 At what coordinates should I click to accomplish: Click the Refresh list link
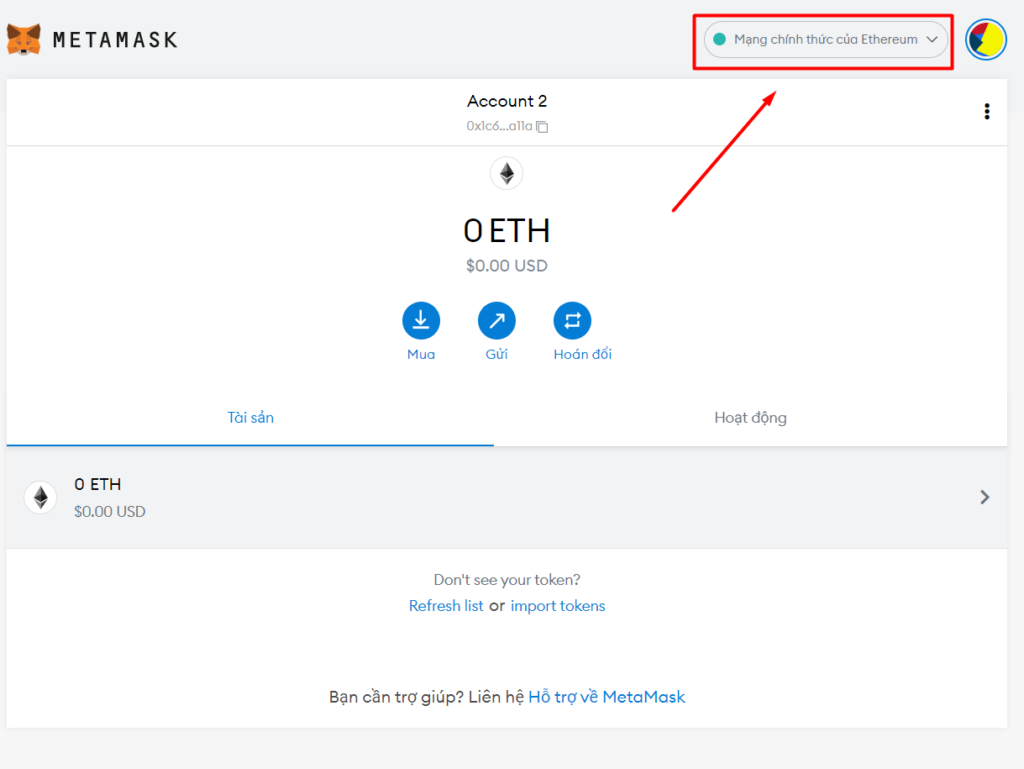coord(446,605)
